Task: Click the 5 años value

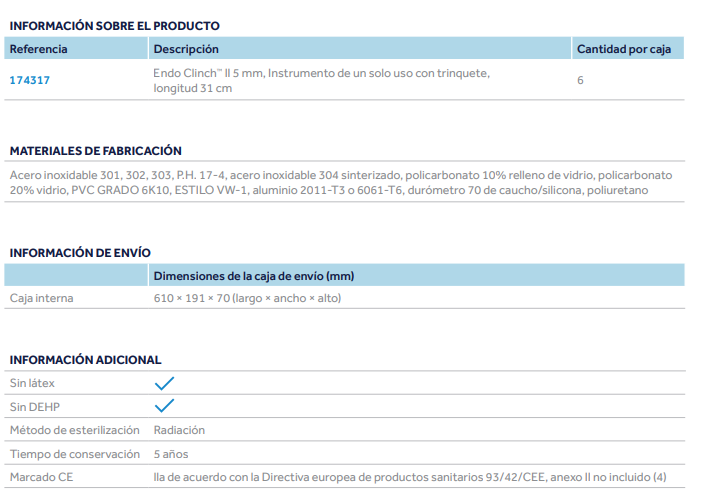Action: click(171, 454)
